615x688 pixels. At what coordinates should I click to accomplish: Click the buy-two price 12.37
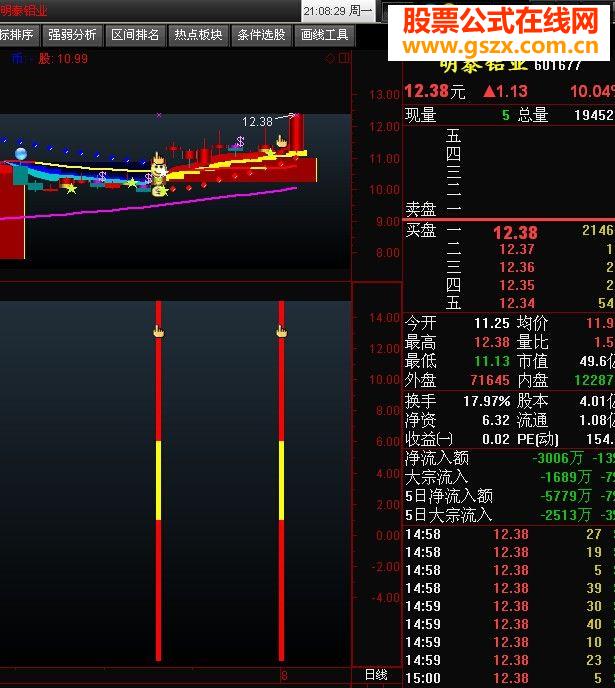[x=517, y=249]
